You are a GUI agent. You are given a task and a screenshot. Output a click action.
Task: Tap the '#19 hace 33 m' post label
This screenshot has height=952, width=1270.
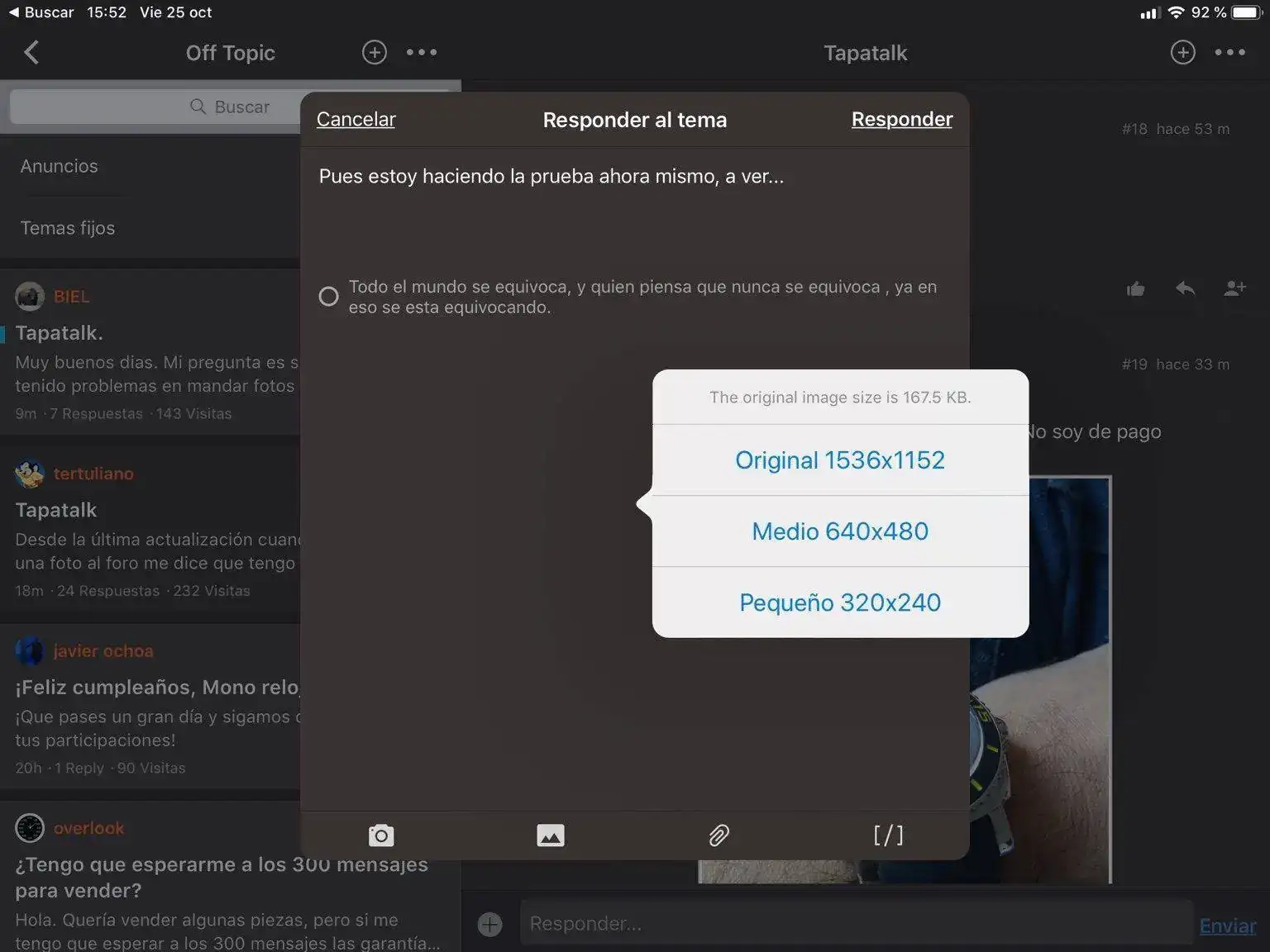click(1176, 364)
